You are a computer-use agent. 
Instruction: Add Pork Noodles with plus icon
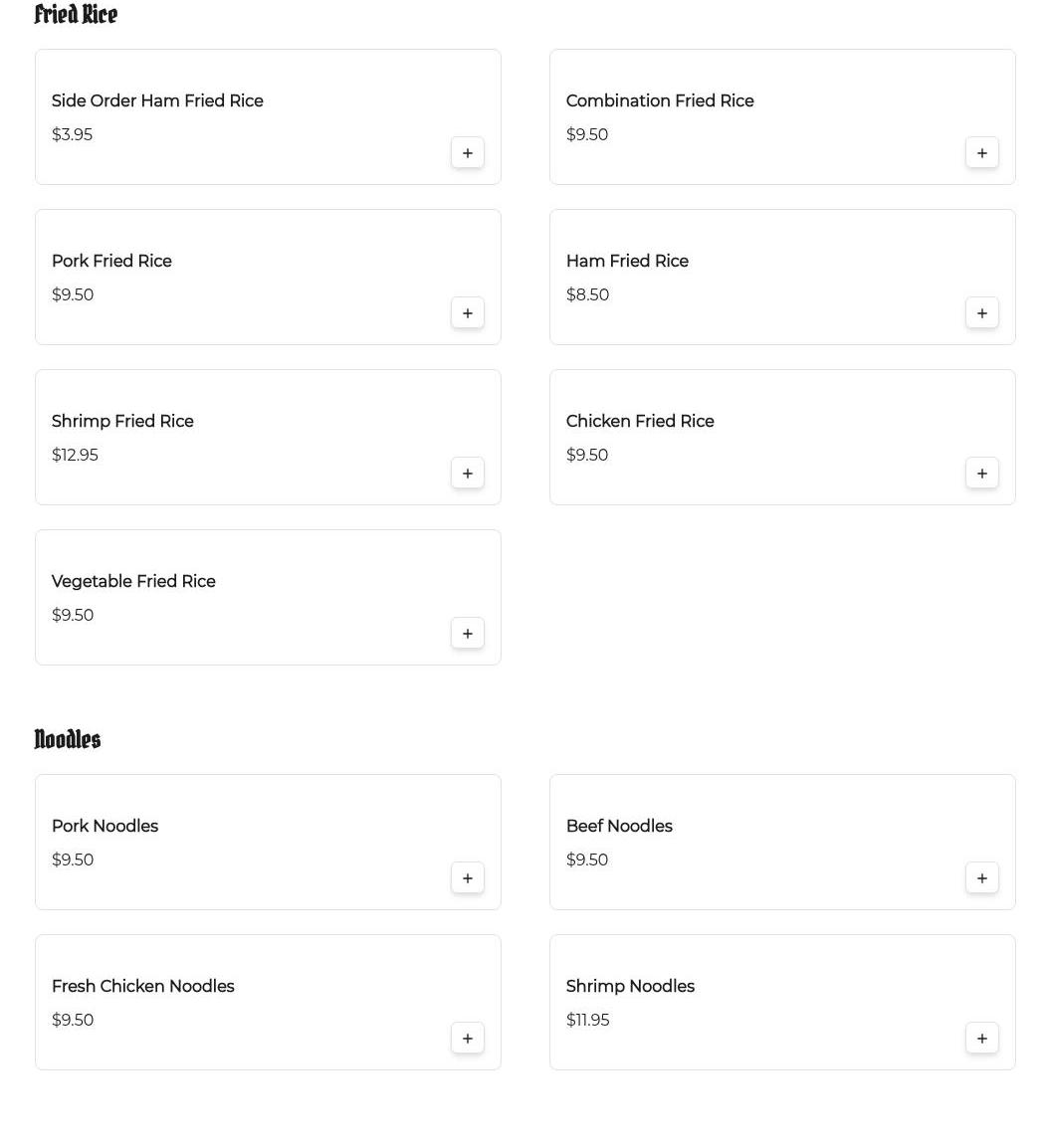point(467,877)
